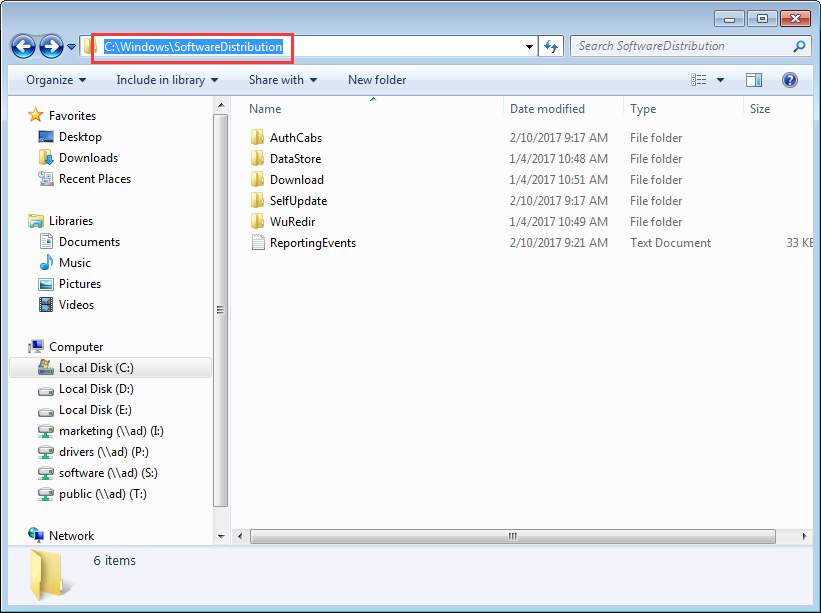Sort by the Date modified column header

click(547, 109)
